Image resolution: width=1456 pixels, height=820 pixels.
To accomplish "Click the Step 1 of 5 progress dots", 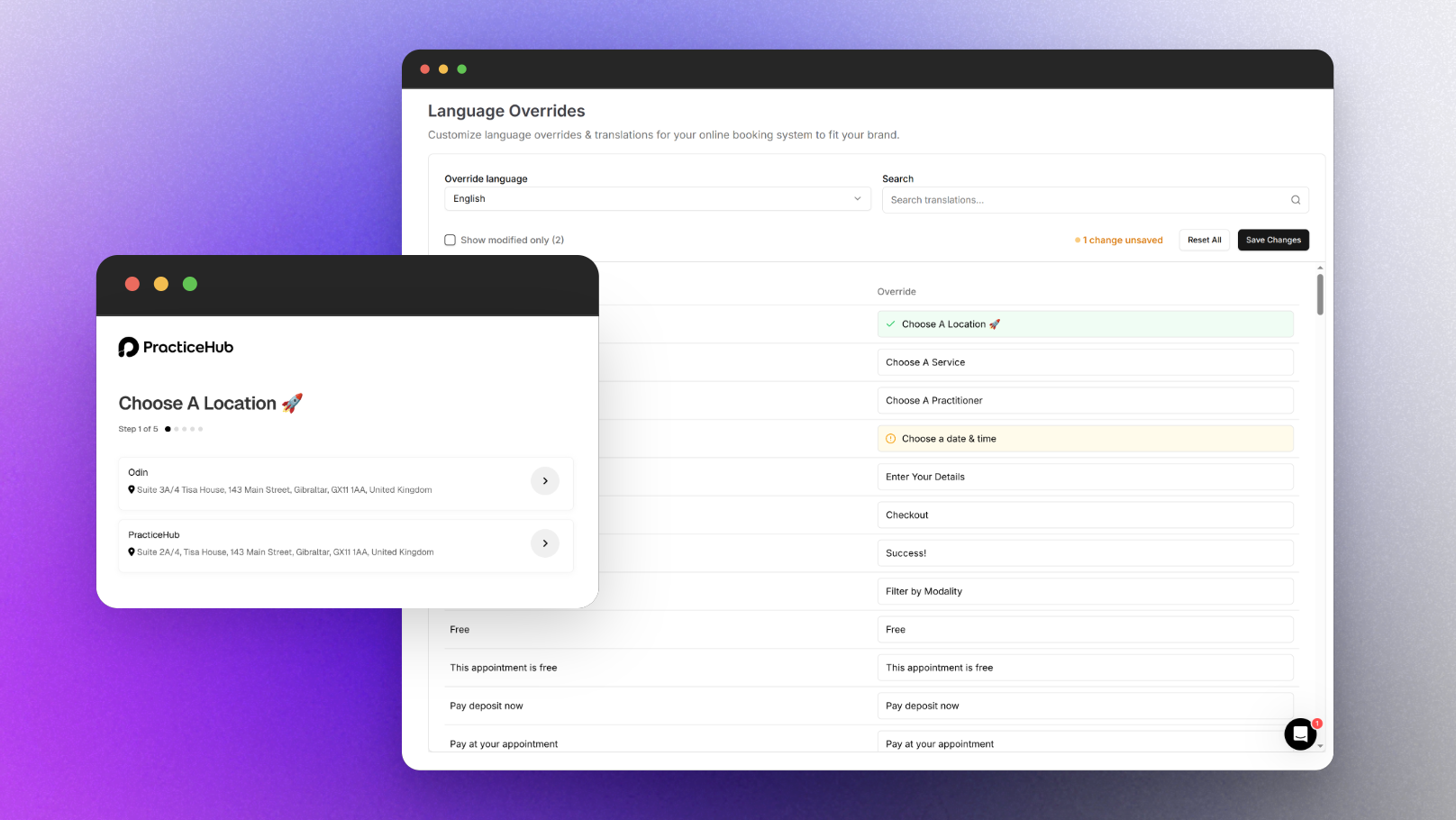I will (184, 429).
